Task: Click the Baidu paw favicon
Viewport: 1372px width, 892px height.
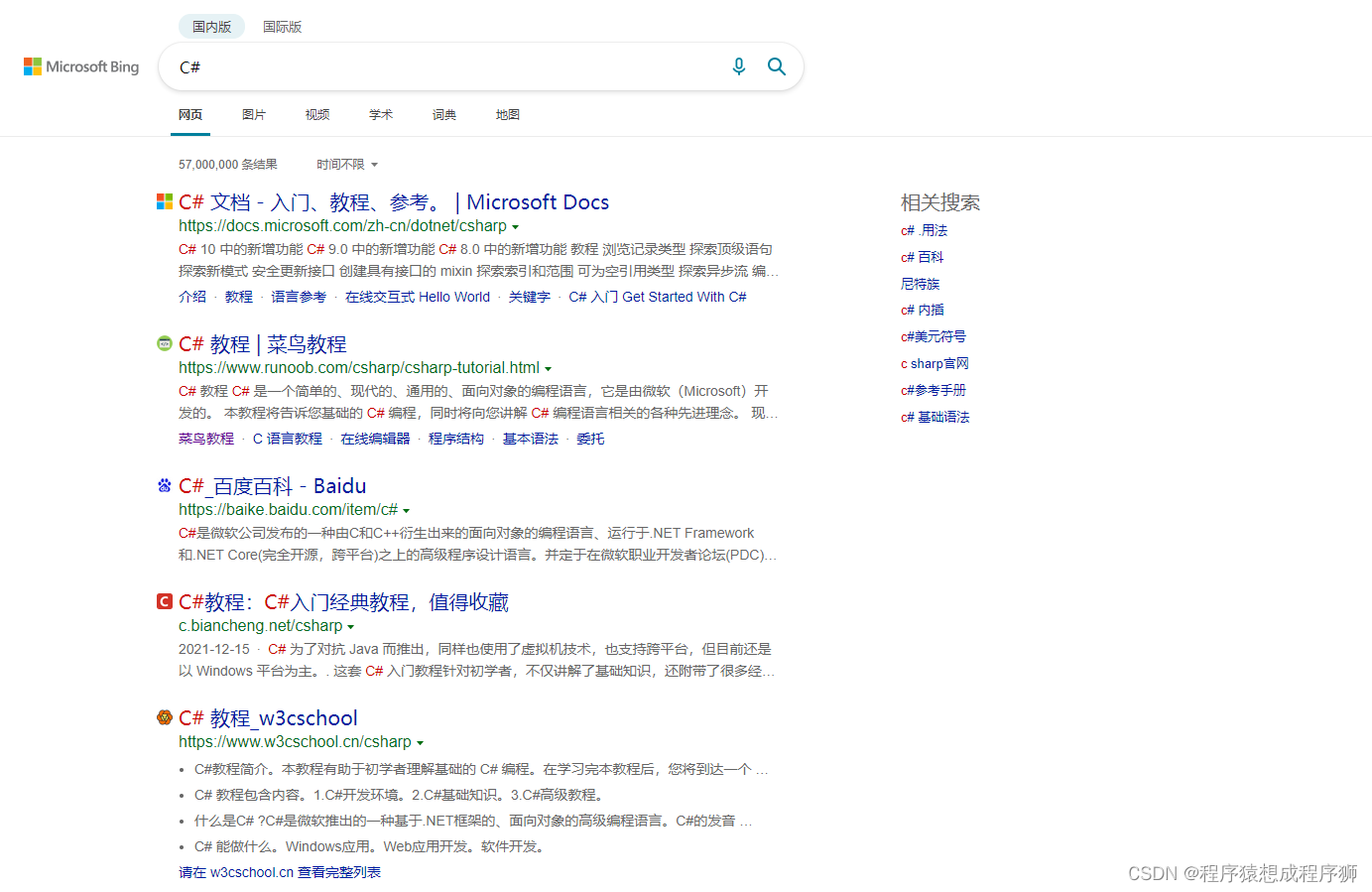Action: [x=165, y=485]
